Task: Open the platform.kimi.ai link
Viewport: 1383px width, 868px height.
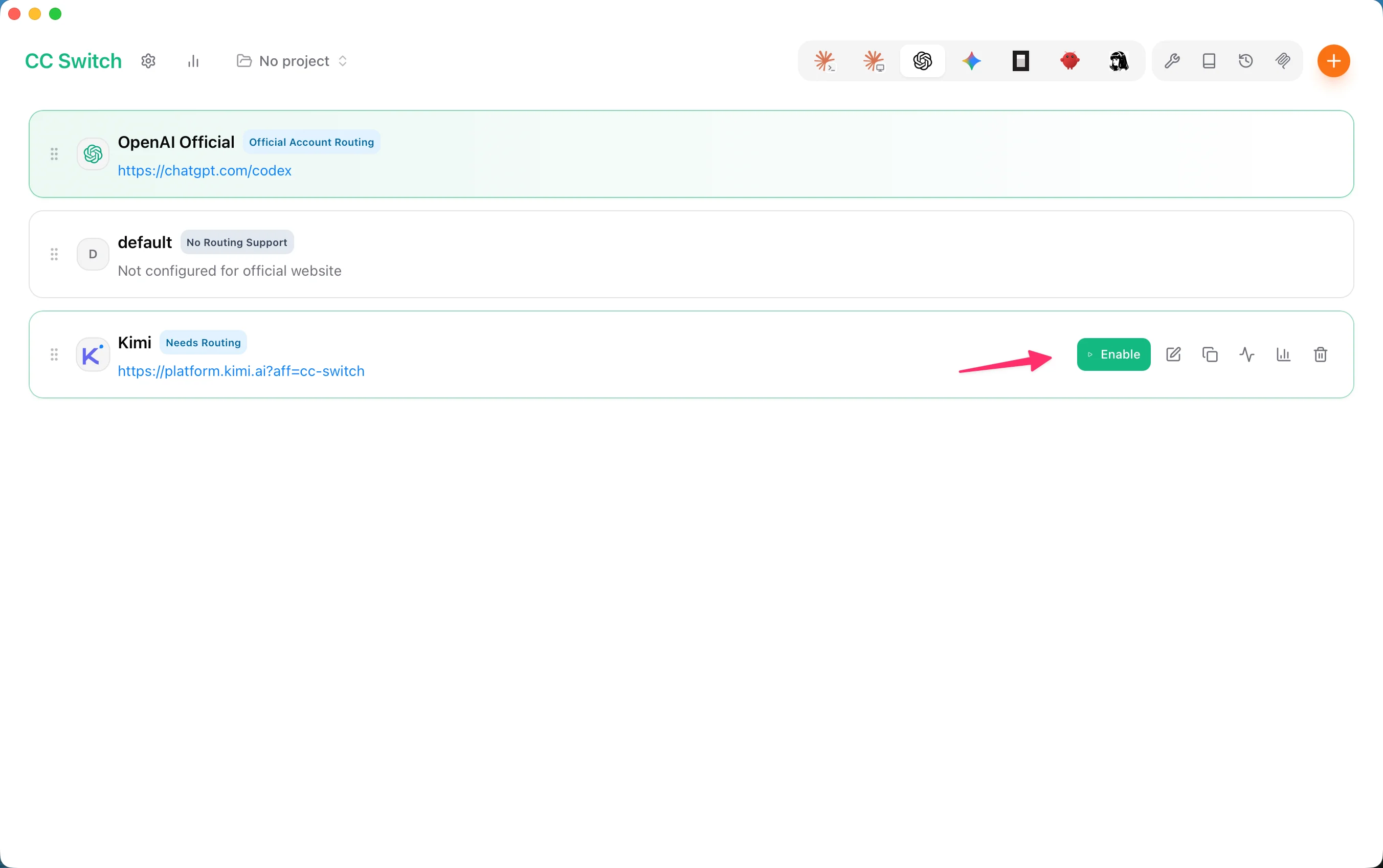Action: click(241, 371)
